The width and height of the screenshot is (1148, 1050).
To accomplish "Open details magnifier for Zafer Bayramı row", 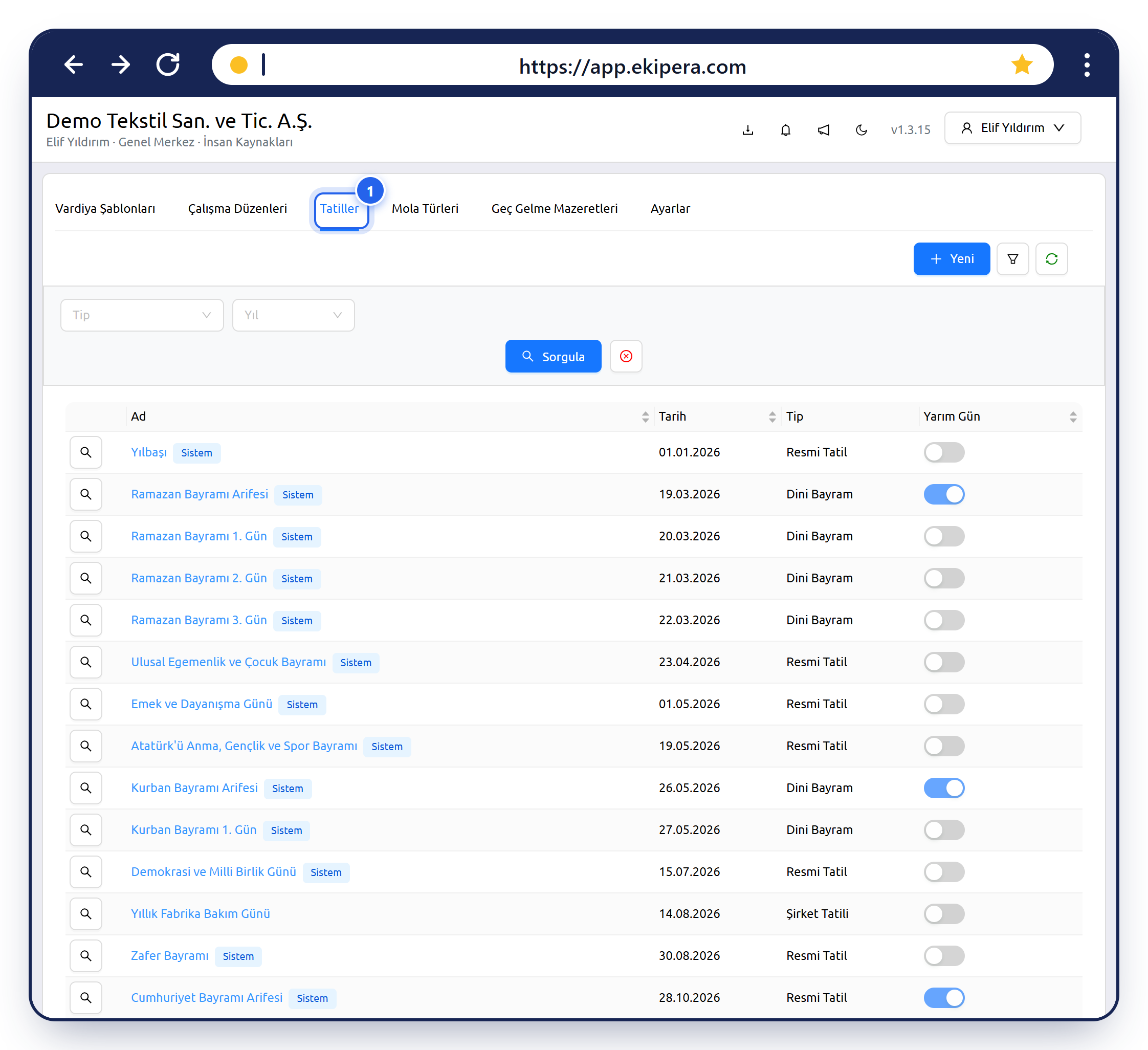I will point(86,955).
